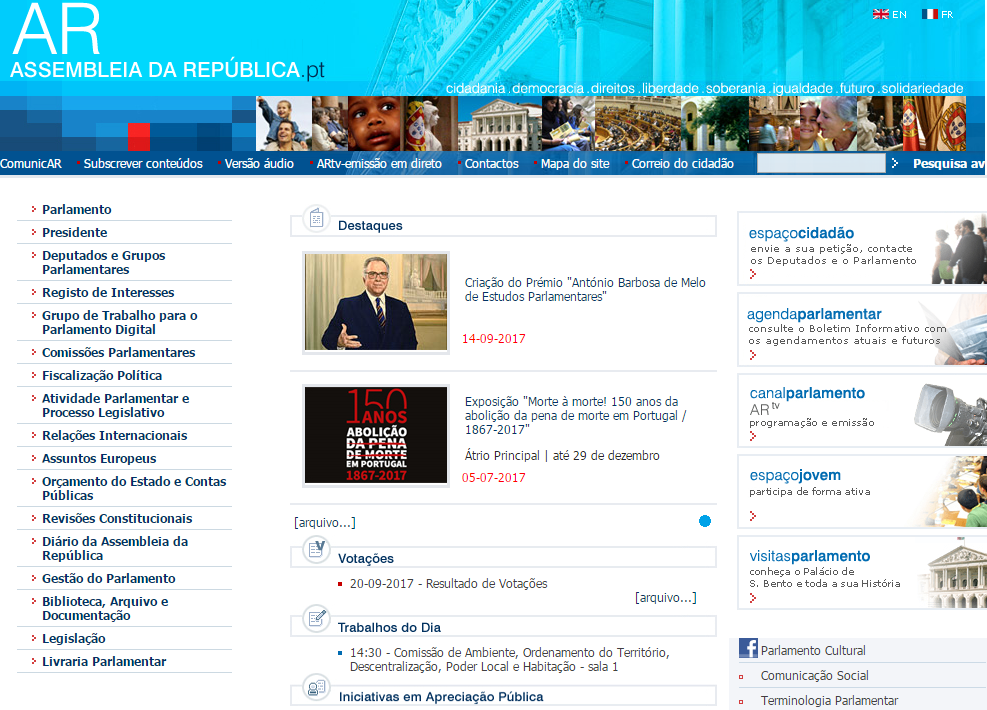The width and height of the screenshot is (987, 710).
Task: Open the arquivo link below Destaques
Action: click(x=324, y=523)
